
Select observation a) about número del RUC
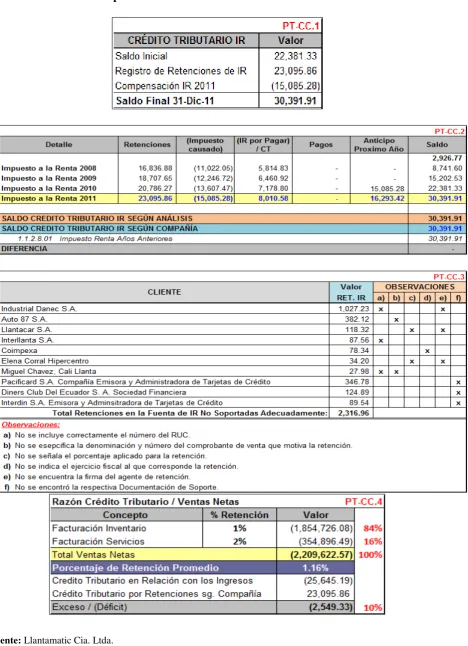pyautogui.click(x=97, y=435)
